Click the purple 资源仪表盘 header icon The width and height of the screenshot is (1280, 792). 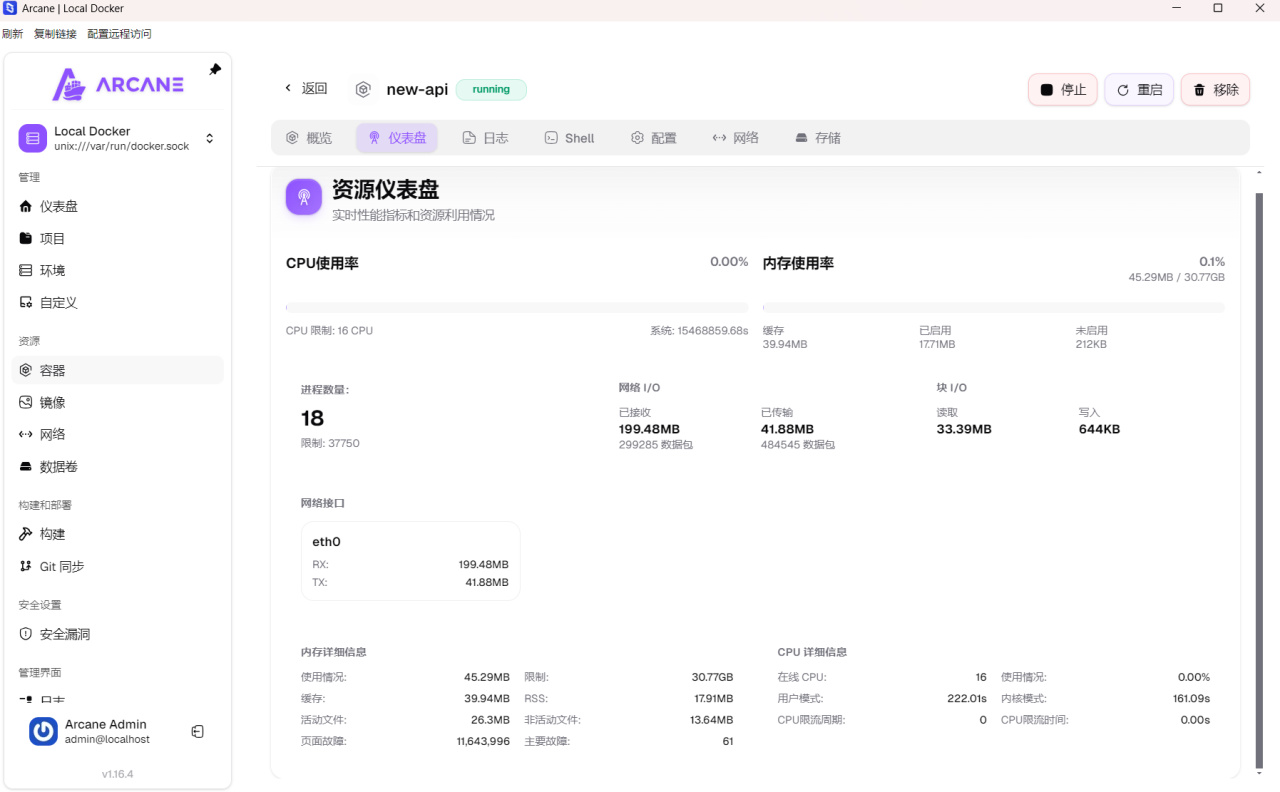click(304, 197)
